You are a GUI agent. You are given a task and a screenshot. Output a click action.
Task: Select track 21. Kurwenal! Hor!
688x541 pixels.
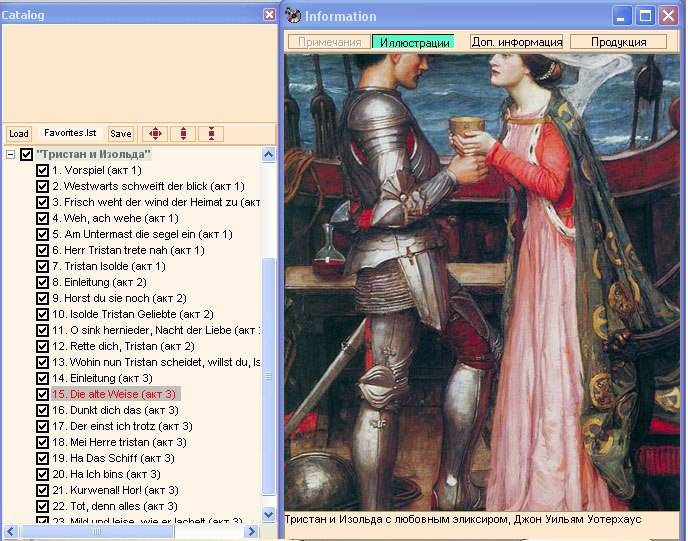(x=115, y=491)
